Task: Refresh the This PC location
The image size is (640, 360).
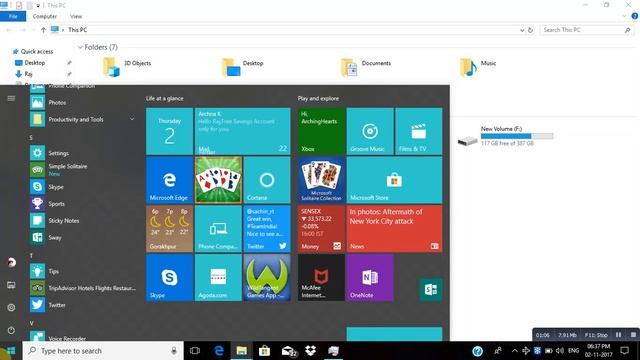Action: click(530, 30)
